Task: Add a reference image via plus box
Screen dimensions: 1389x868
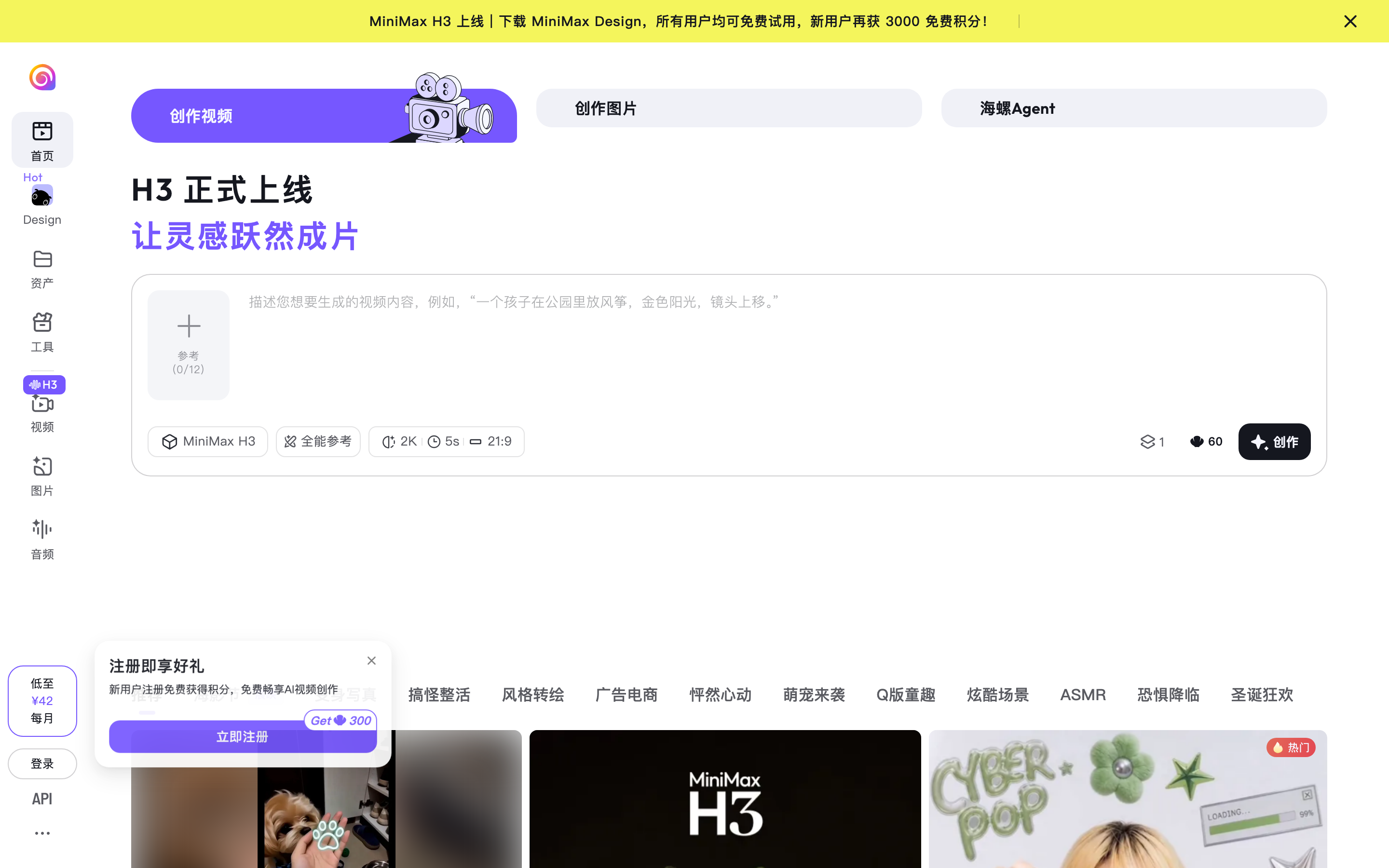Action: click(188, 345)
